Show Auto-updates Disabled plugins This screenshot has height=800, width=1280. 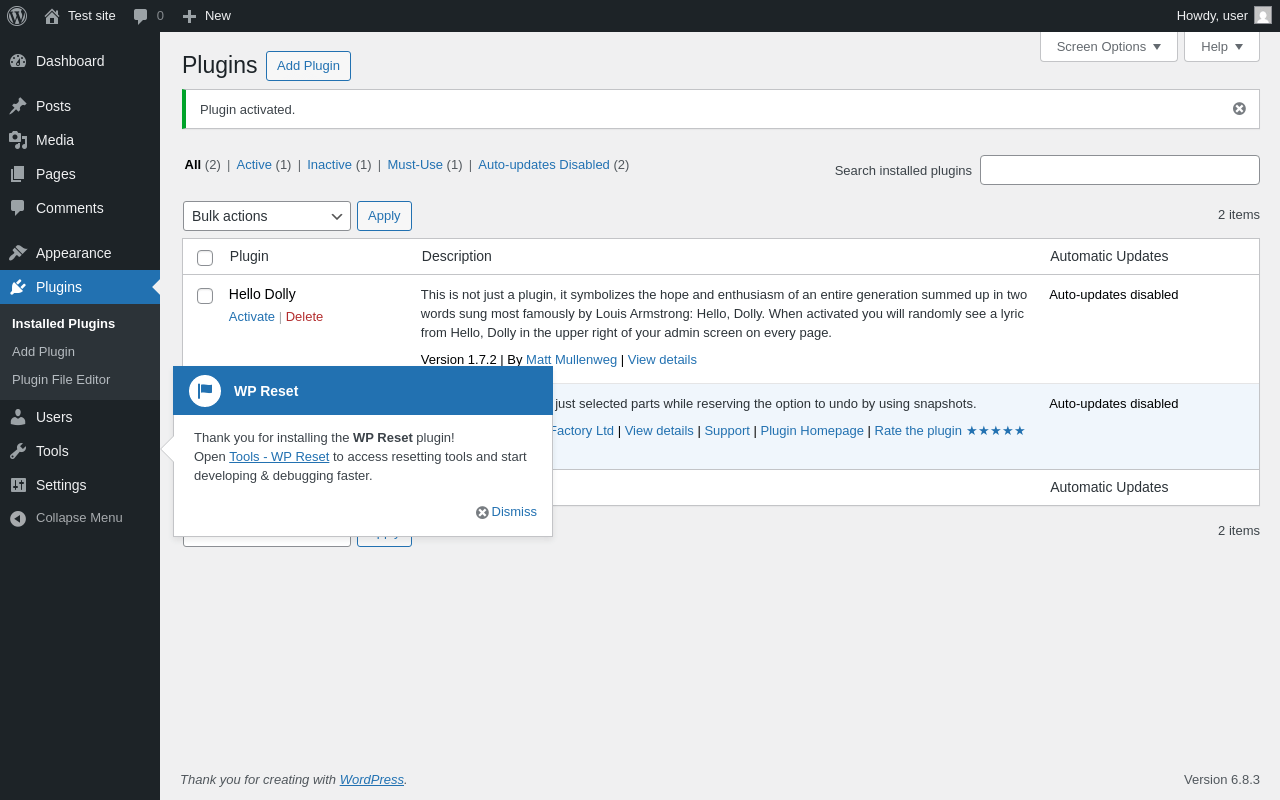pos(544,165)
